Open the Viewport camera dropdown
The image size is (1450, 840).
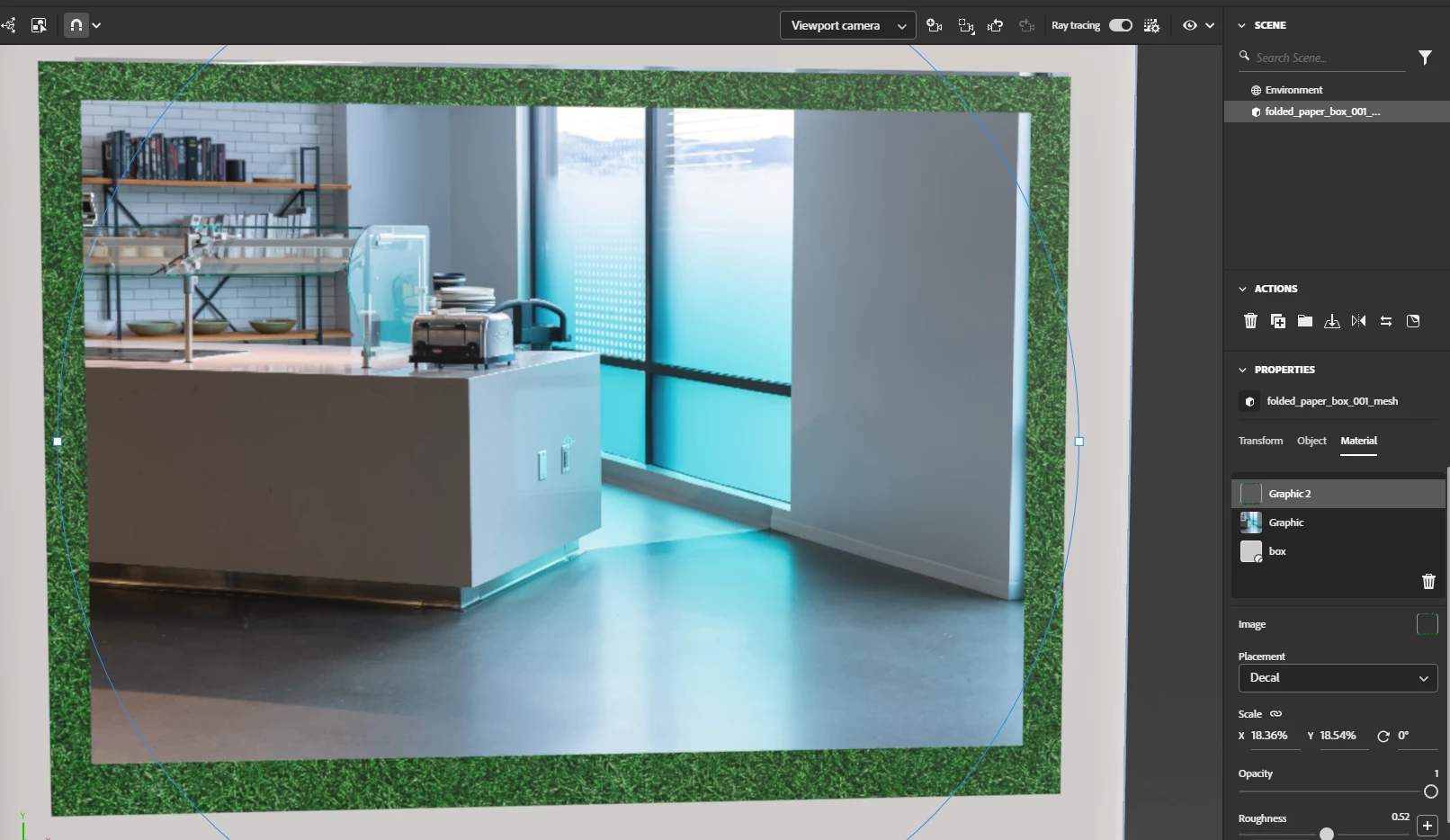click(x=847, y=25)
